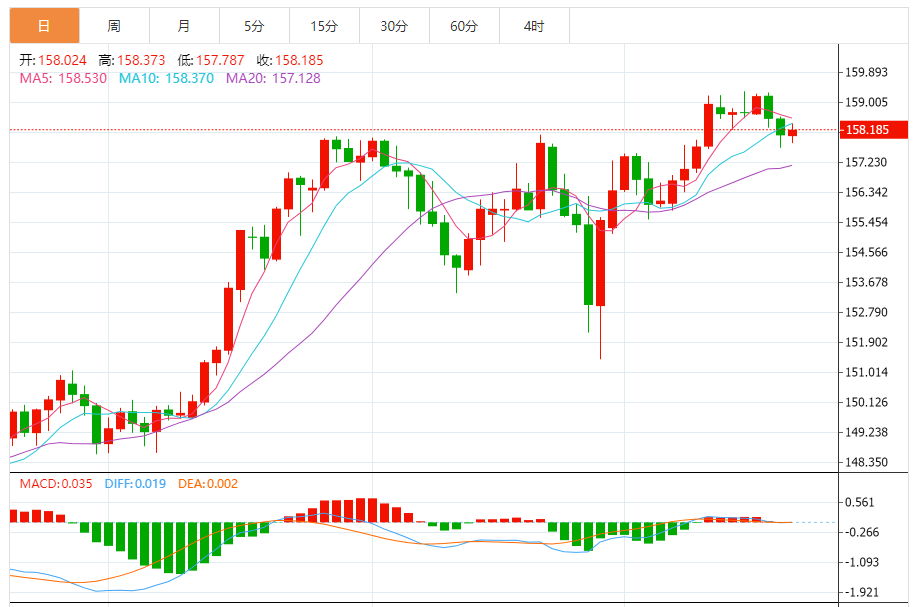This screenshot has width=918, height=607.
Task: Click the MACD:0.035 indicator label
Action: [x=56, y=484]
